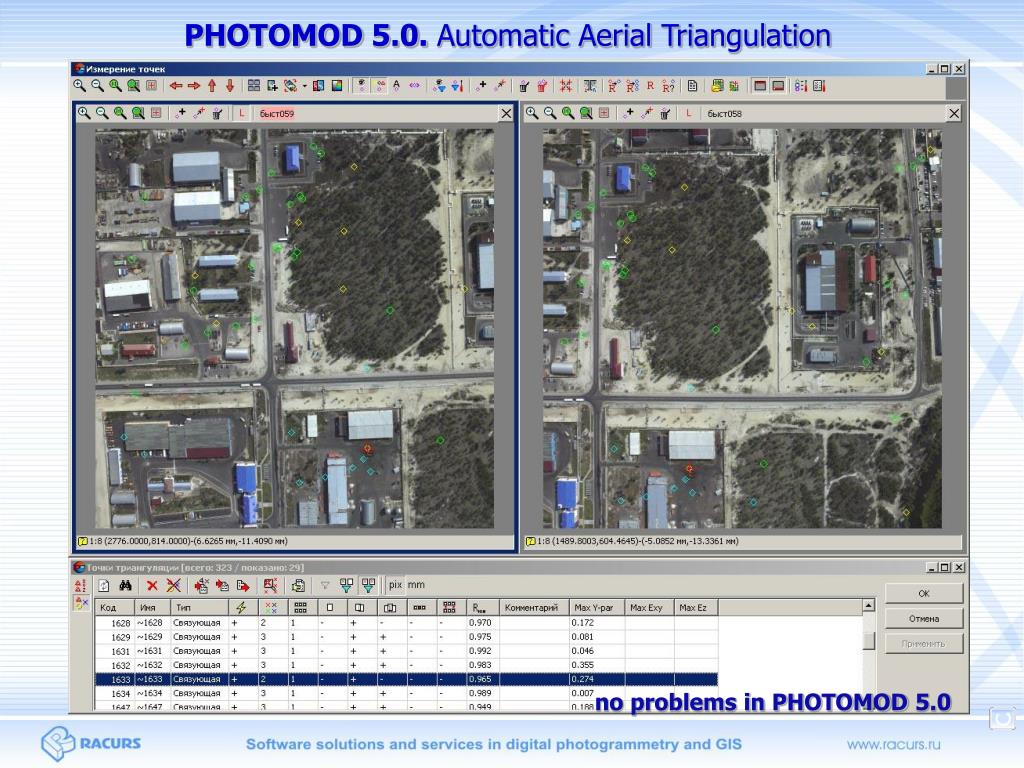Open the dropdown arrow next to the image rotate icon
1024x768 pixels.
tap(304, 86)
